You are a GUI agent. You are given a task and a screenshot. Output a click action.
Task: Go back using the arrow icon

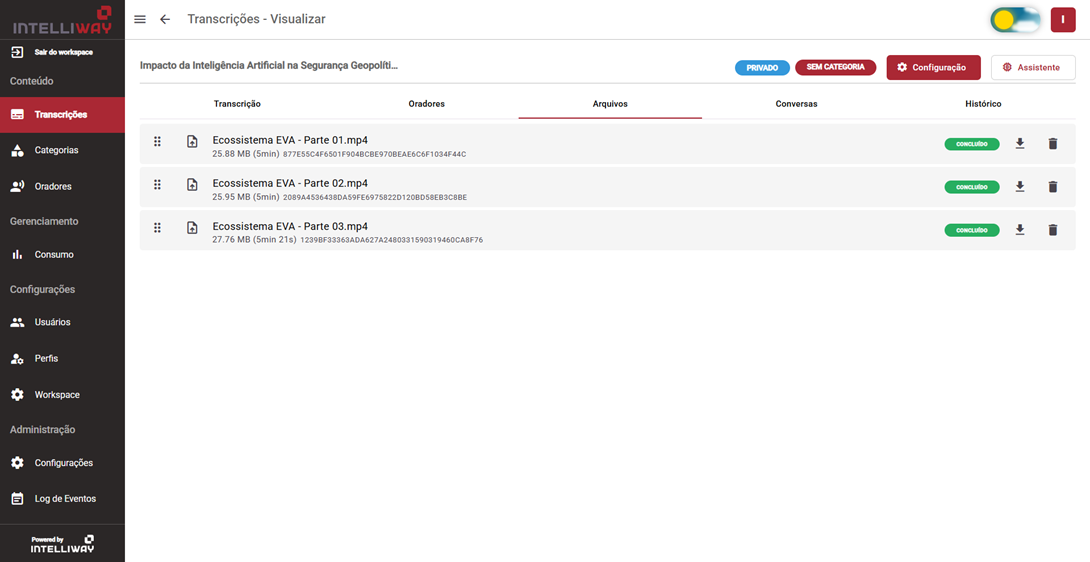pyautogui.click(x=165, y=20)
